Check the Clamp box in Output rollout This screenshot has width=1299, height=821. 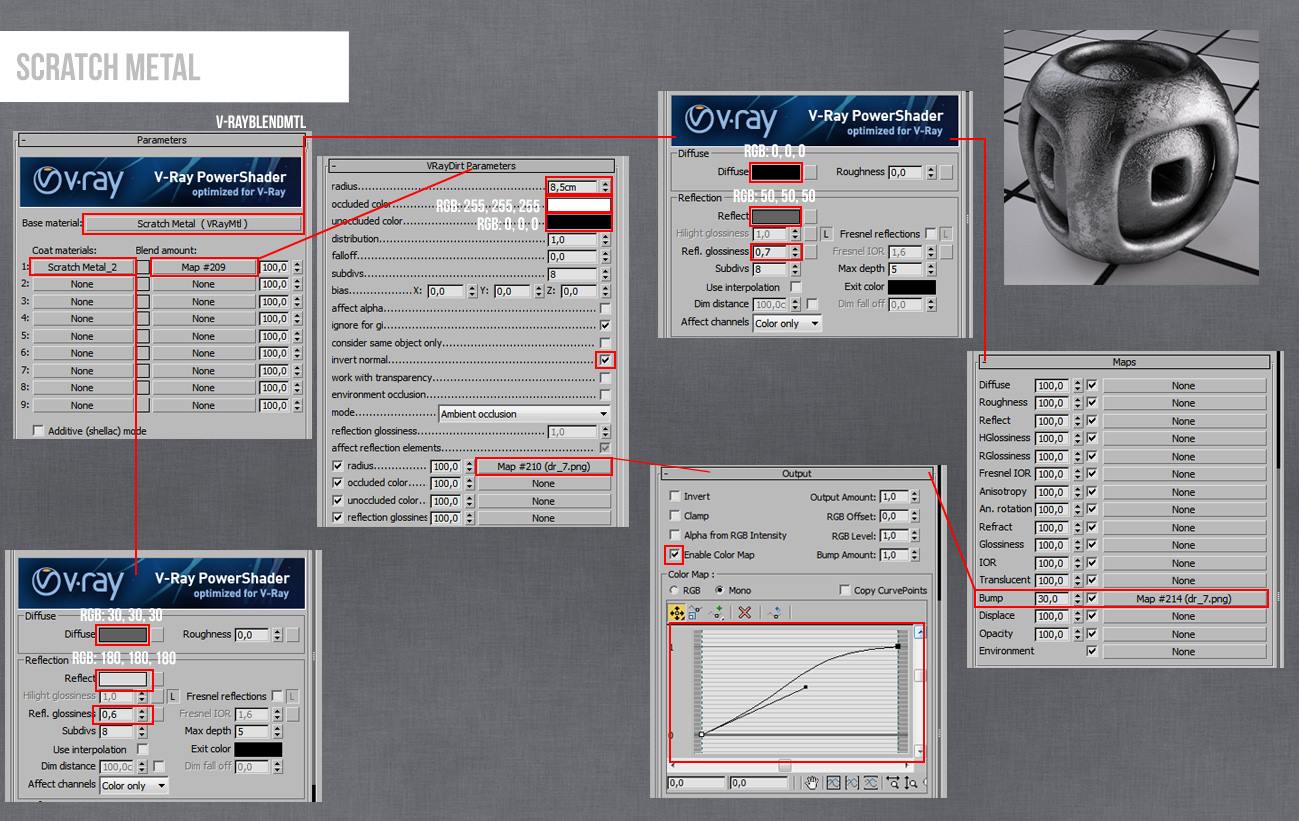coord(675,516)
